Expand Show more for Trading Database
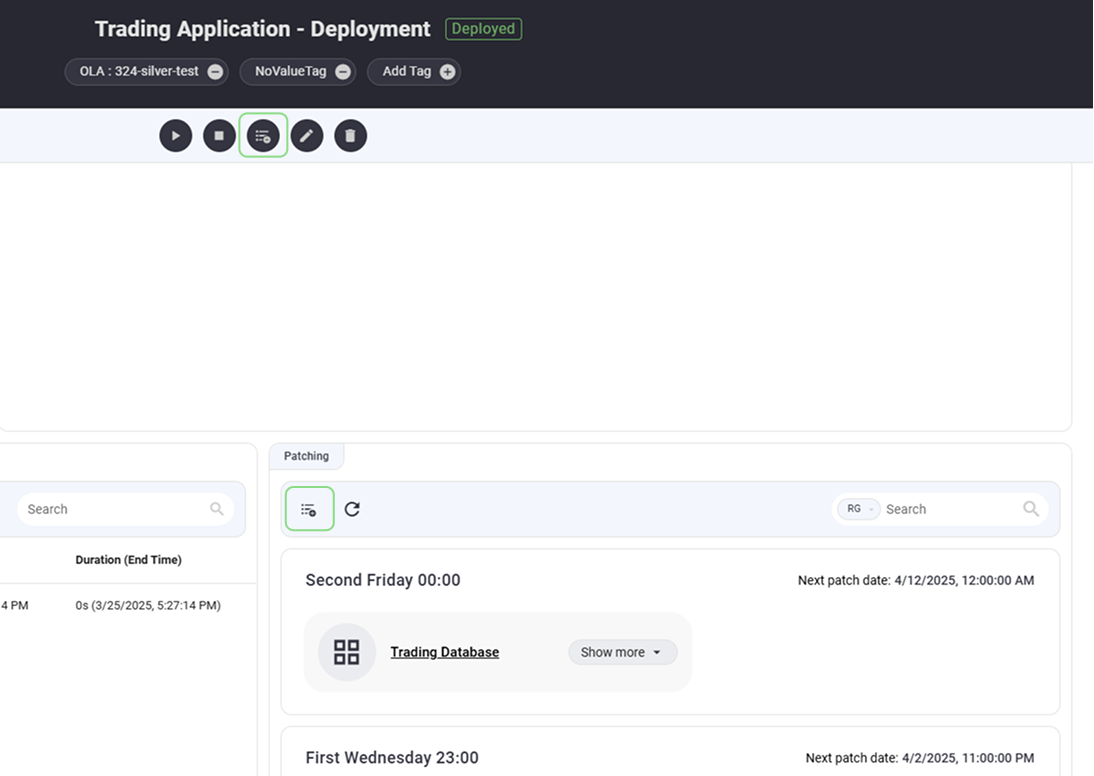Image resolution: width=1094 pixels, height=776 pixels. tap(622, 652)
